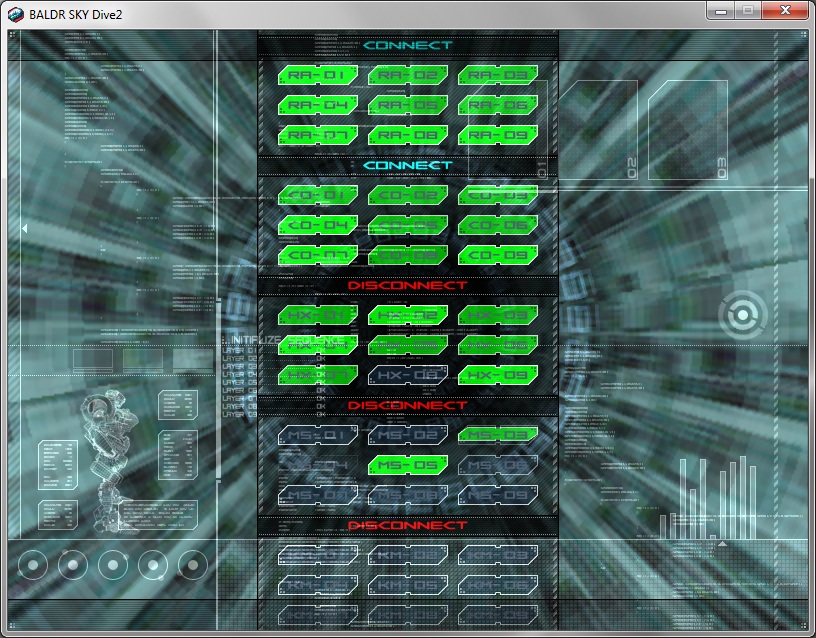
Task: Click the bar graph display
Action: point(708,498)
